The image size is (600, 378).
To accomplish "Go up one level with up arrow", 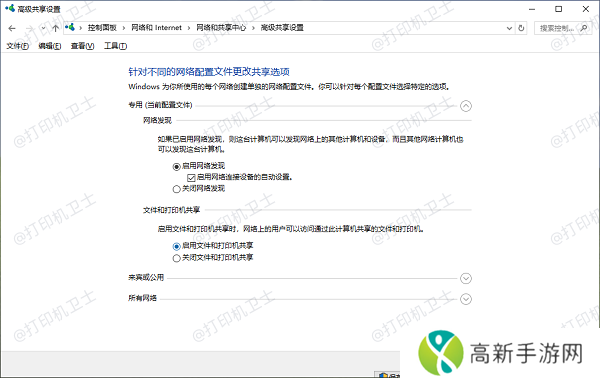I will click(55, 28).
